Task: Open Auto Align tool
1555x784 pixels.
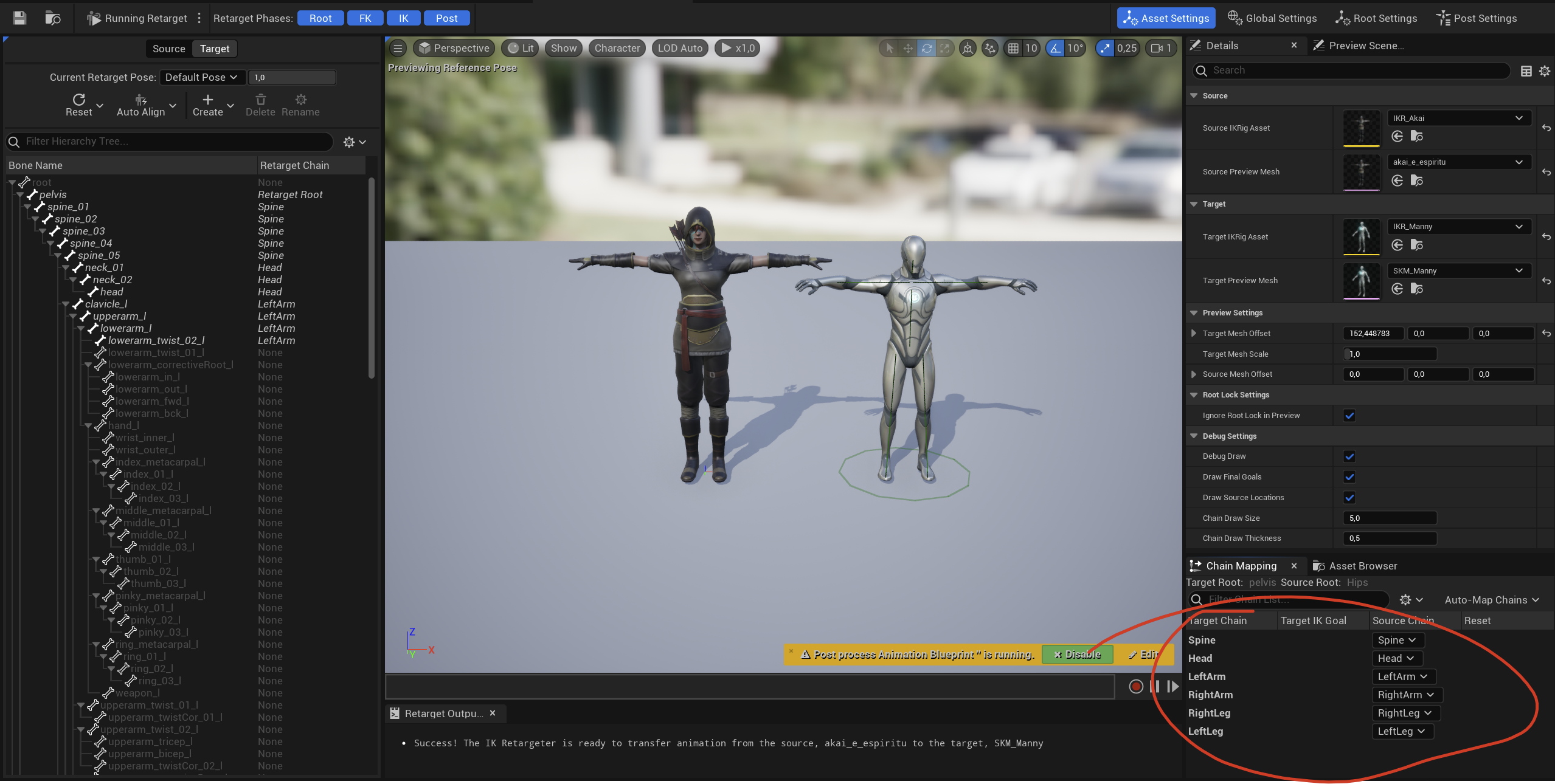Action: pos(140,105)
